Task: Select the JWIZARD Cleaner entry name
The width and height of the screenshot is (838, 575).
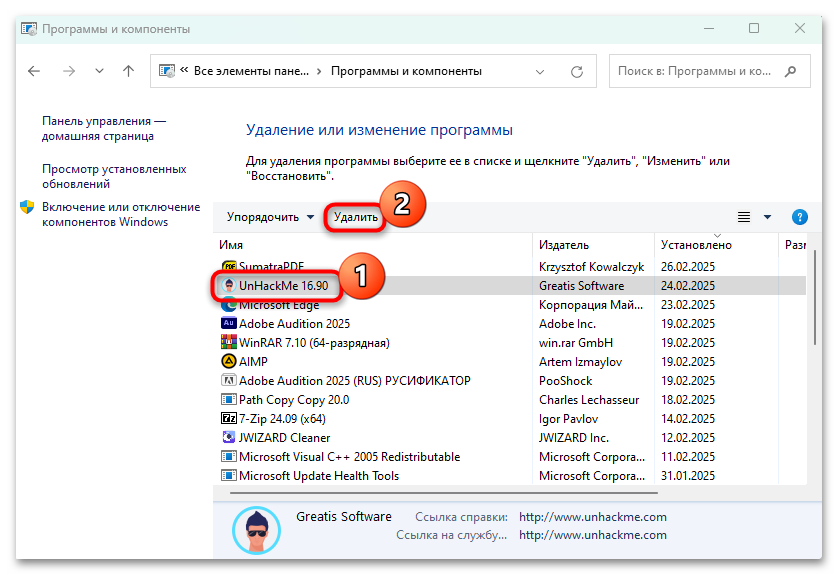Action: [x=284, y=437]
